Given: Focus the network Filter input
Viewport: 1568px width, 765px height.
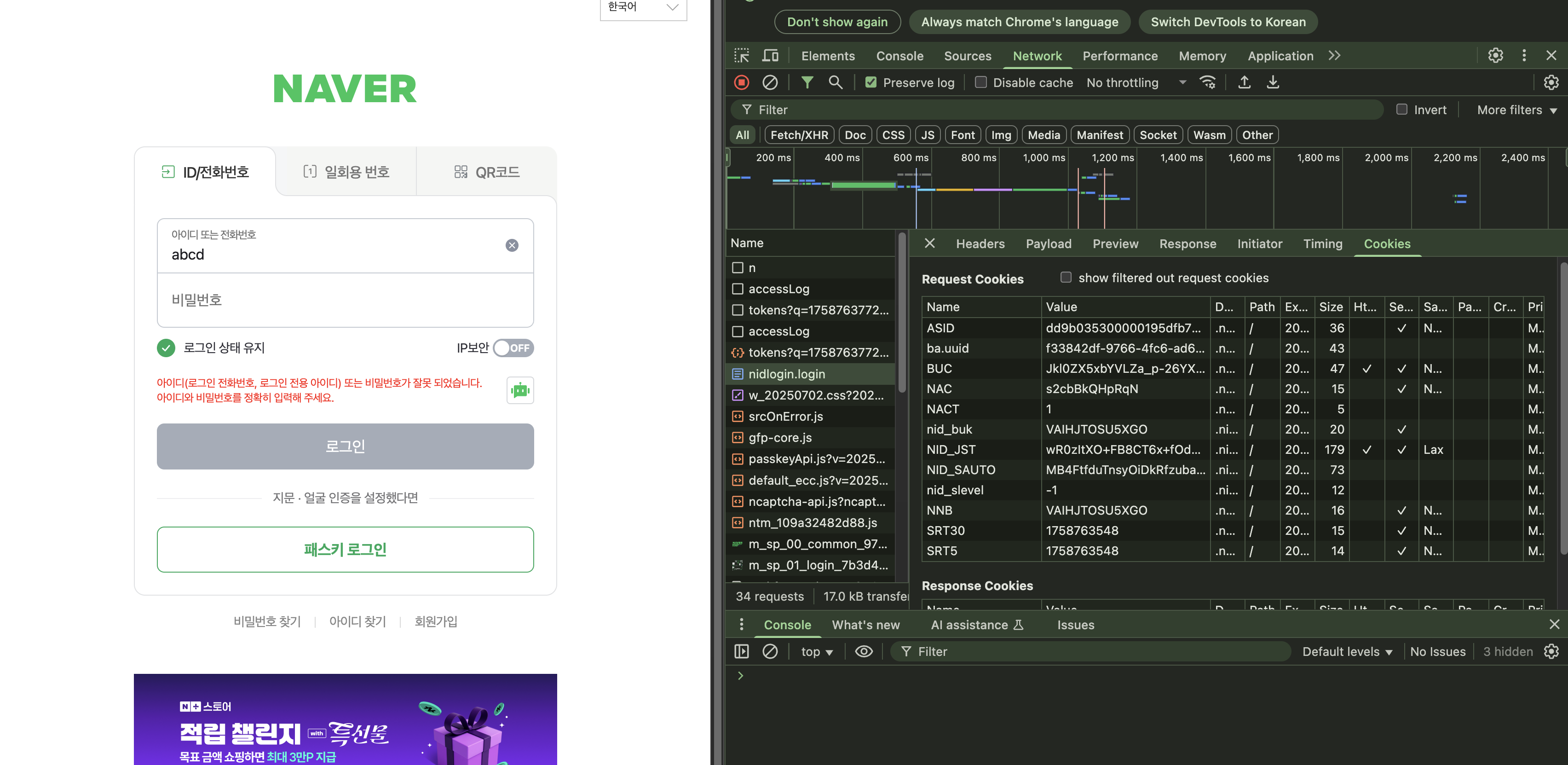Looking at the screenshot, I should [1057, 110].
